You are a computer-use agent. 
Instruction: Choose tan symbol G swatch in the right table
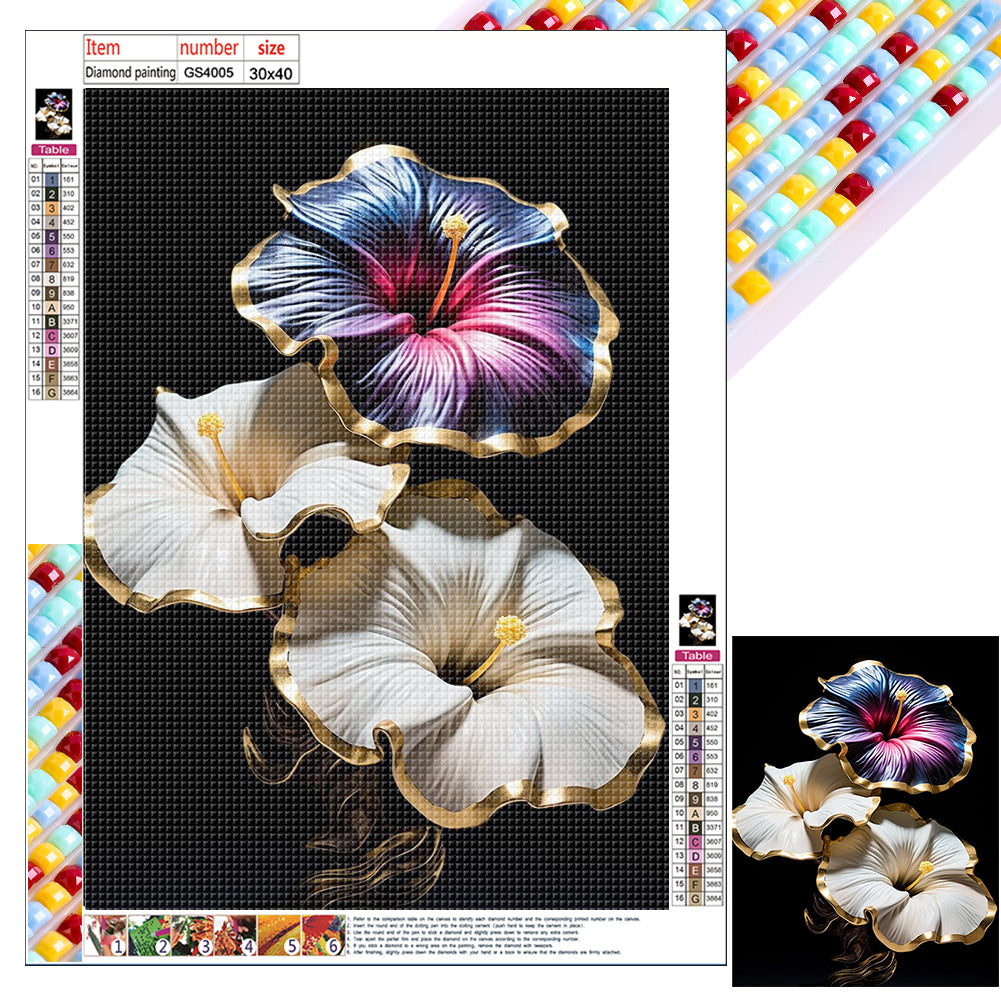696,900
